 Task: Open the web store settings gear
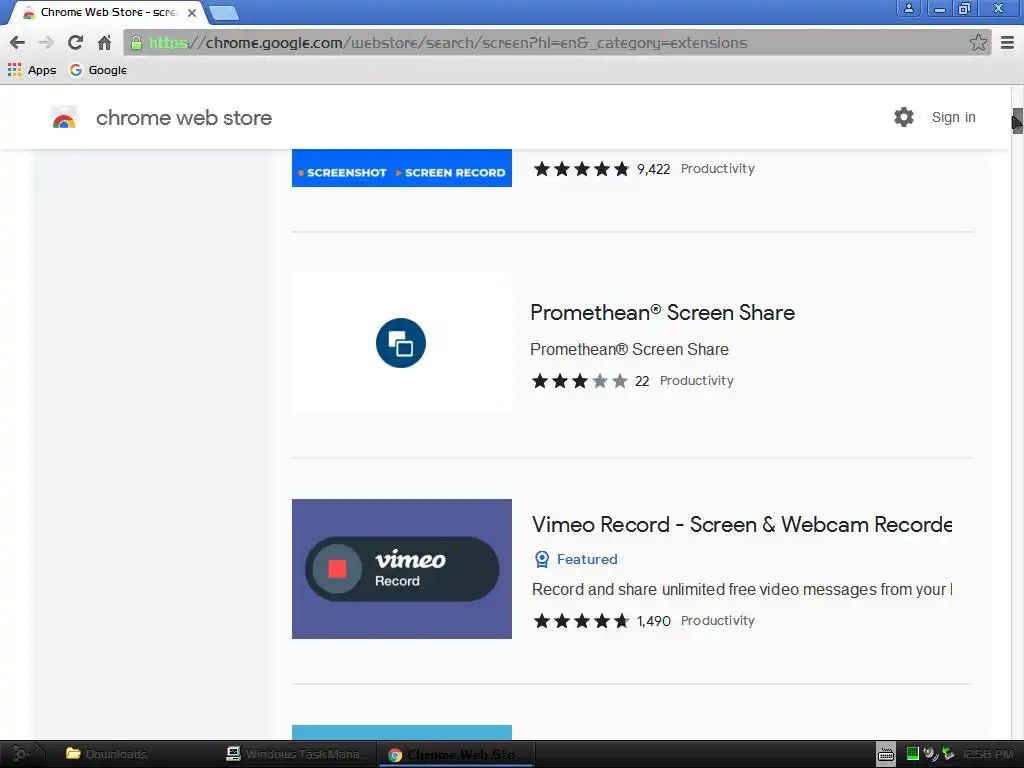904,117
